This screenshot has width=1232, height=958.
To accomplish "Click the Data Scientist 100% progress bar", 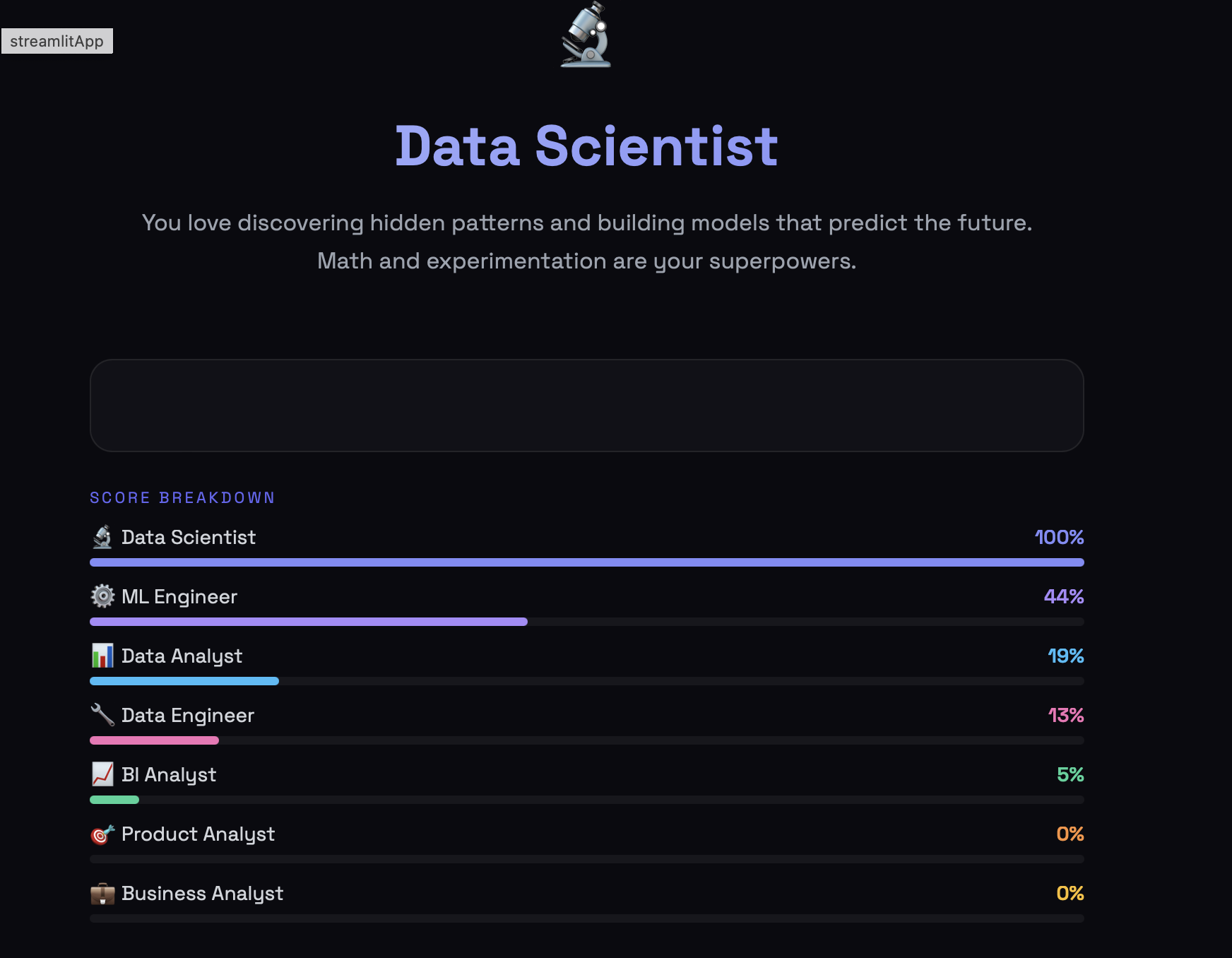I will (x=586, y=562).
